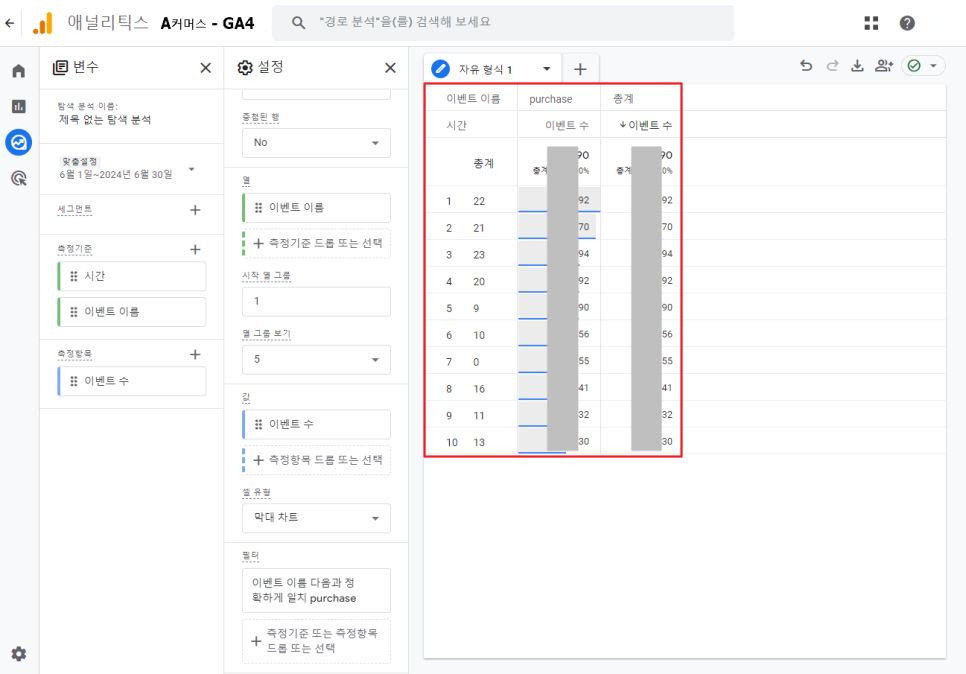Click 이벤트 수 chip in 값 settings
966x674 pixels.
316,424
